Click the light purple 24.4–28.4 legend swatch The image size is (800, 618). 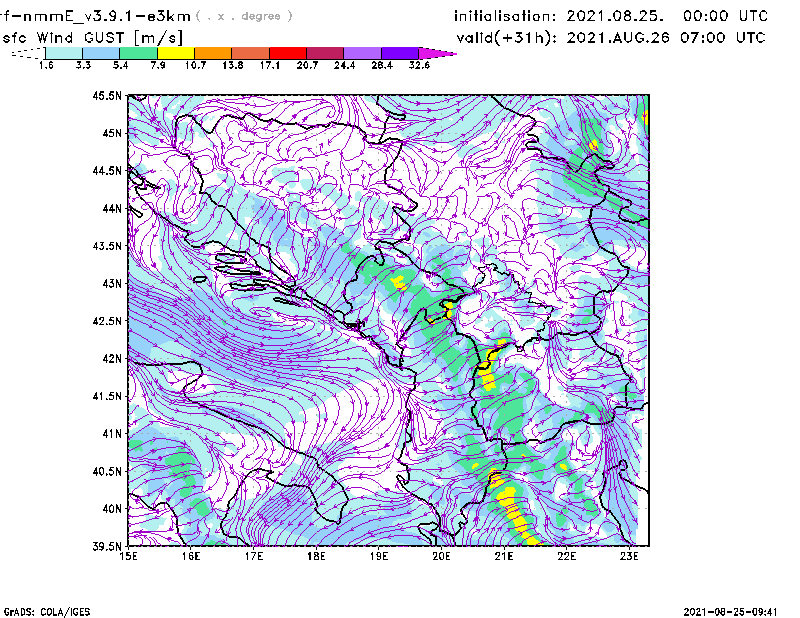point(362,53)
